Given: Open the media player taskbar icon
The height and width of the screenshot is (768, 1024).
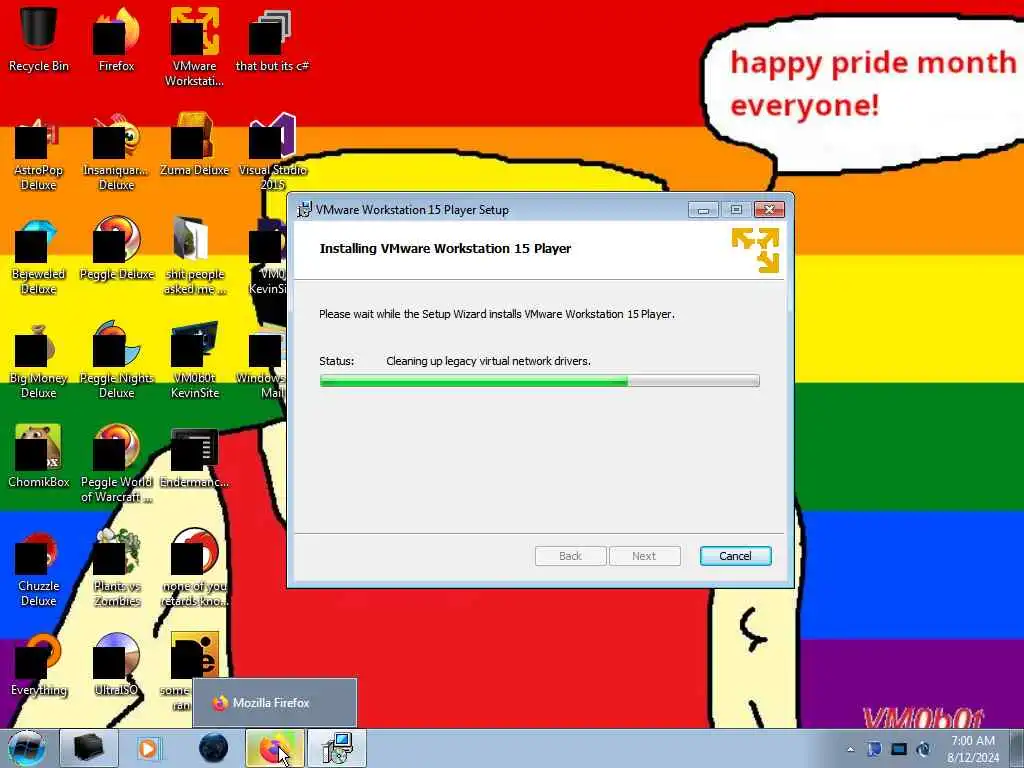Looking at the screenshot, I should (x=148, y=748).
